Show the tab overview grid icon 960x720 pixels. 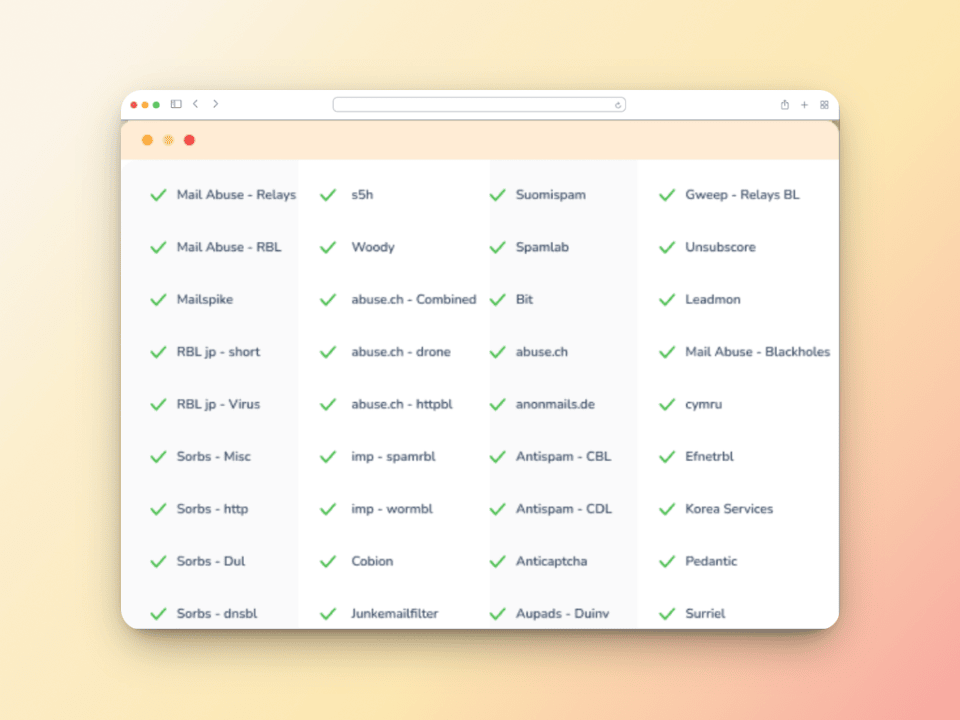pyautogui.click(x=825, y=105)
